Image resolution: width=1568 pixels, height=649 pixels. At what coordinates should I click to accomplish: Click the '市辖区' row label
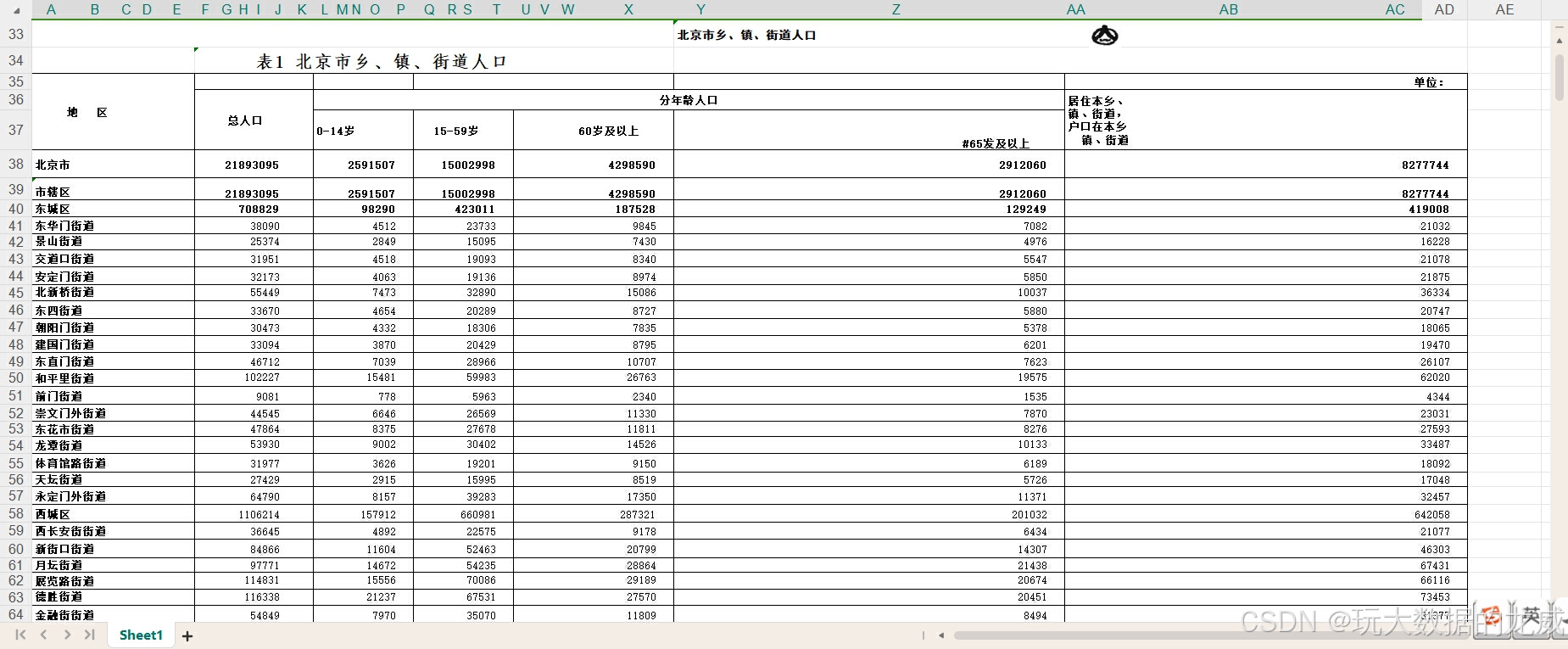[53, 193]
